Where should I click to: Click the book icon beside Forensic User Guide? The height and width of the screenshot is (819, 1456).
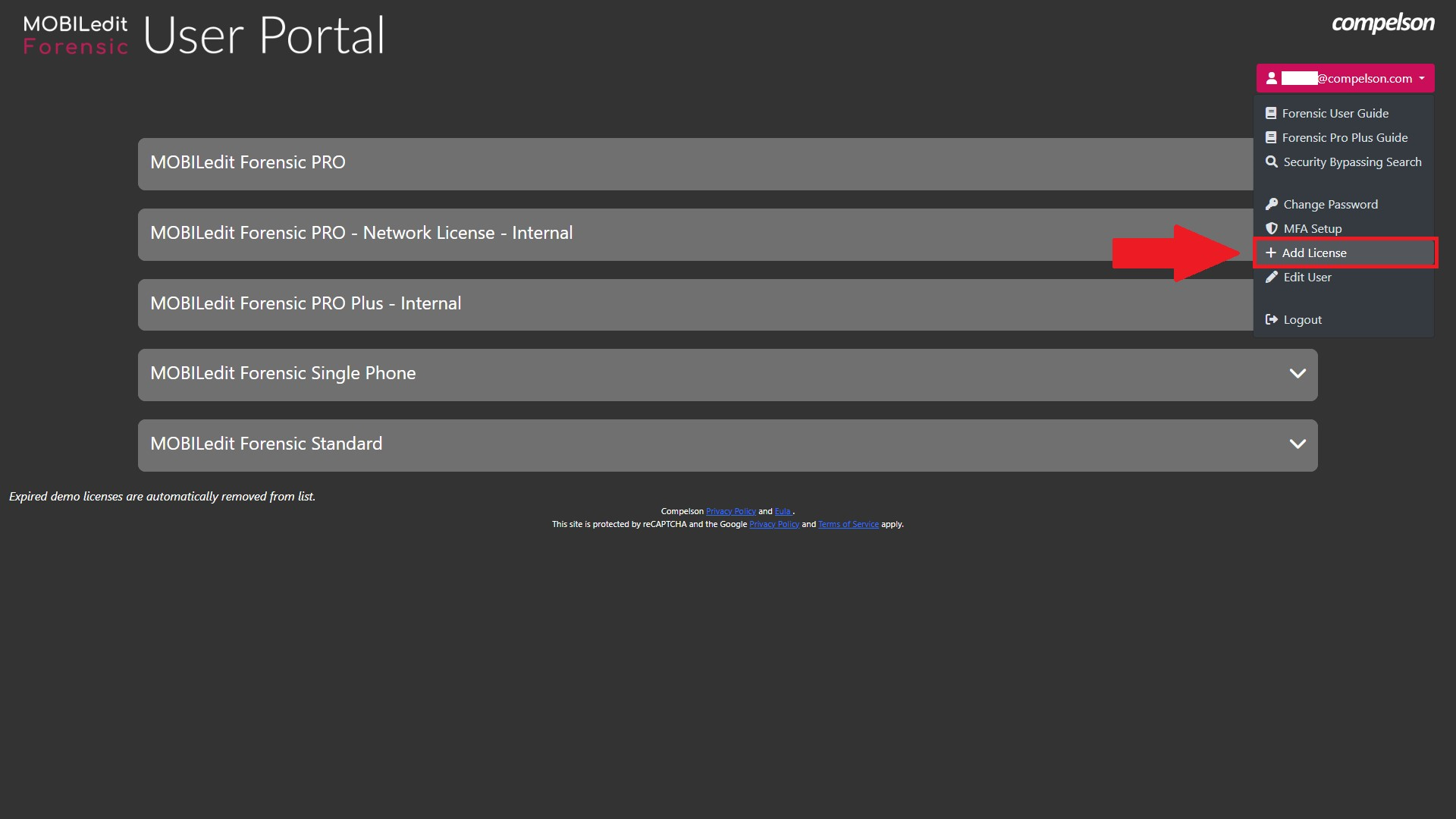point(1271,113)
